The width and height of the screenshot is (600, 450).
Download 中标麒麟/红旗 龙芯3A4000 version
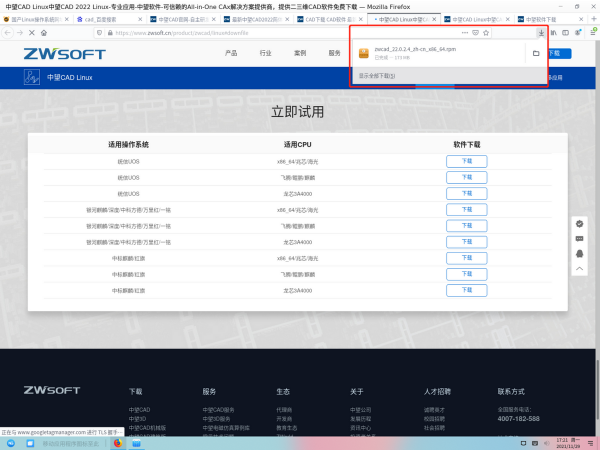pos(466,290)
